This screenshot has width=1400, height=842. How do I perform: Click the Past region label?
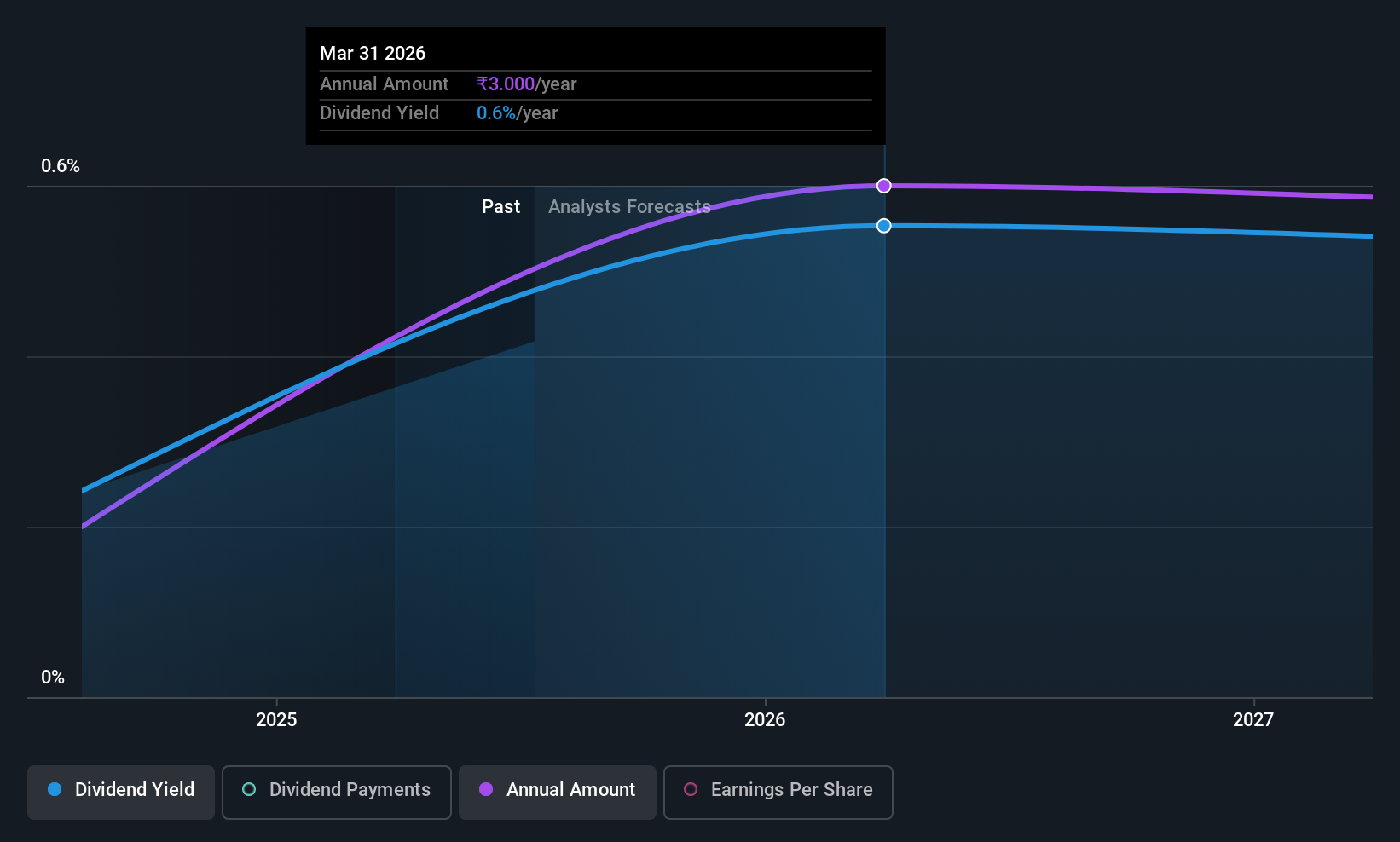(x=500, y=207)
